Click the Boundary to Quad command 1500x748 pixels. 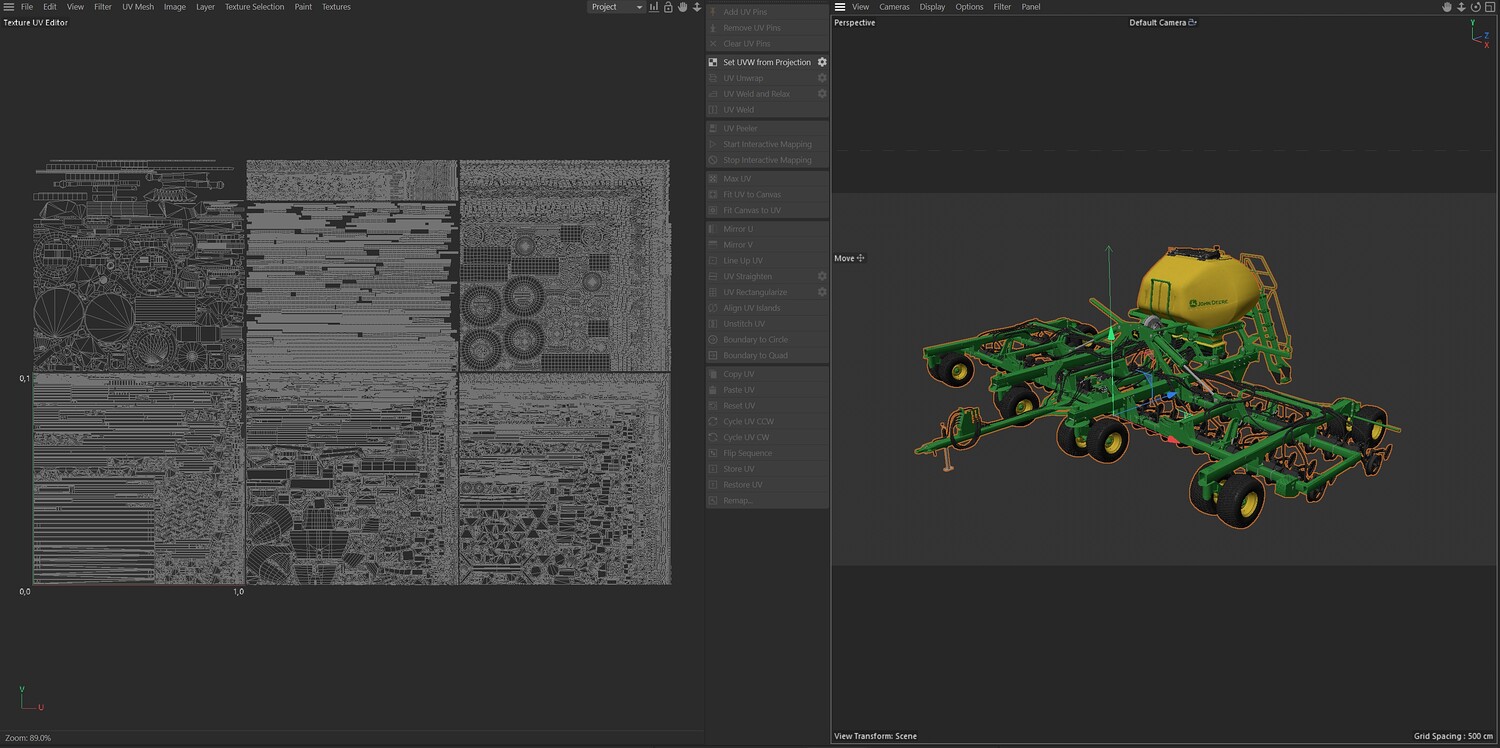tap(767, 355)
